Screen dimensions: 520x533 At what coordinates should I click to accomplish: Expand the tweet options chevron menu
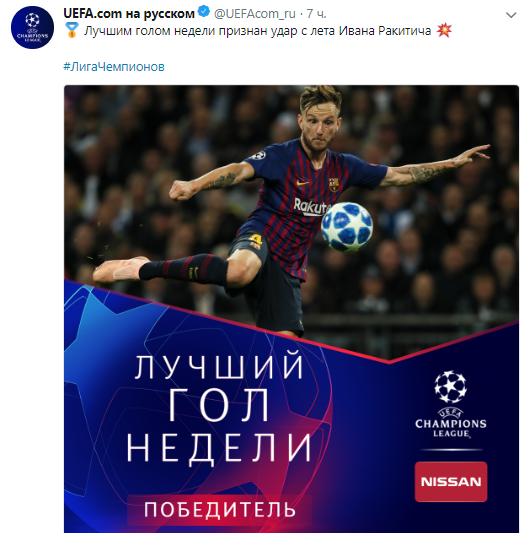(x=511, y=15)
